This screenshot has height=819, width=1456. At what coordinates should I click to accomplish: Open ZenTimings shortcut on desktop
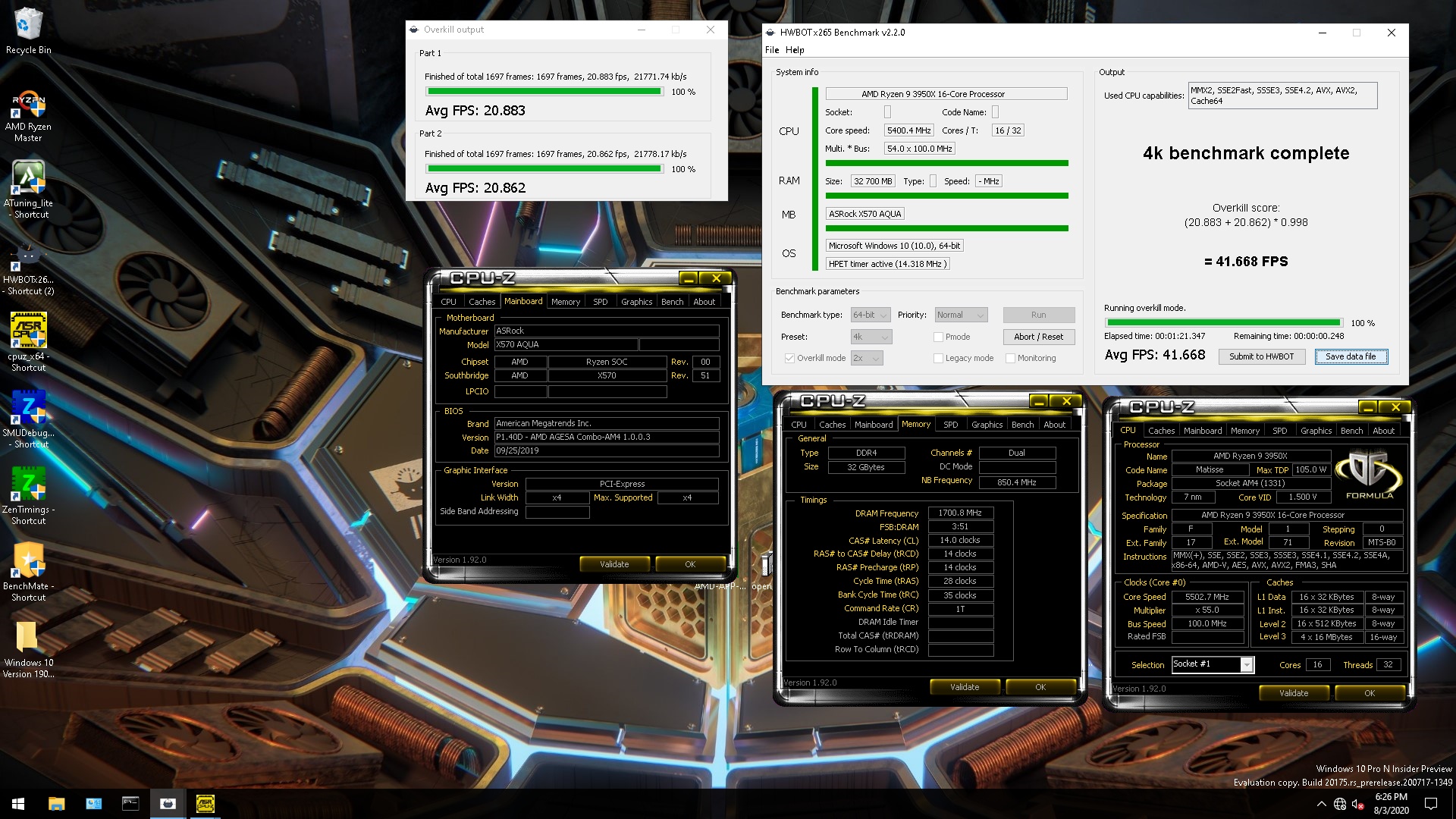click(x=28, y=496)
